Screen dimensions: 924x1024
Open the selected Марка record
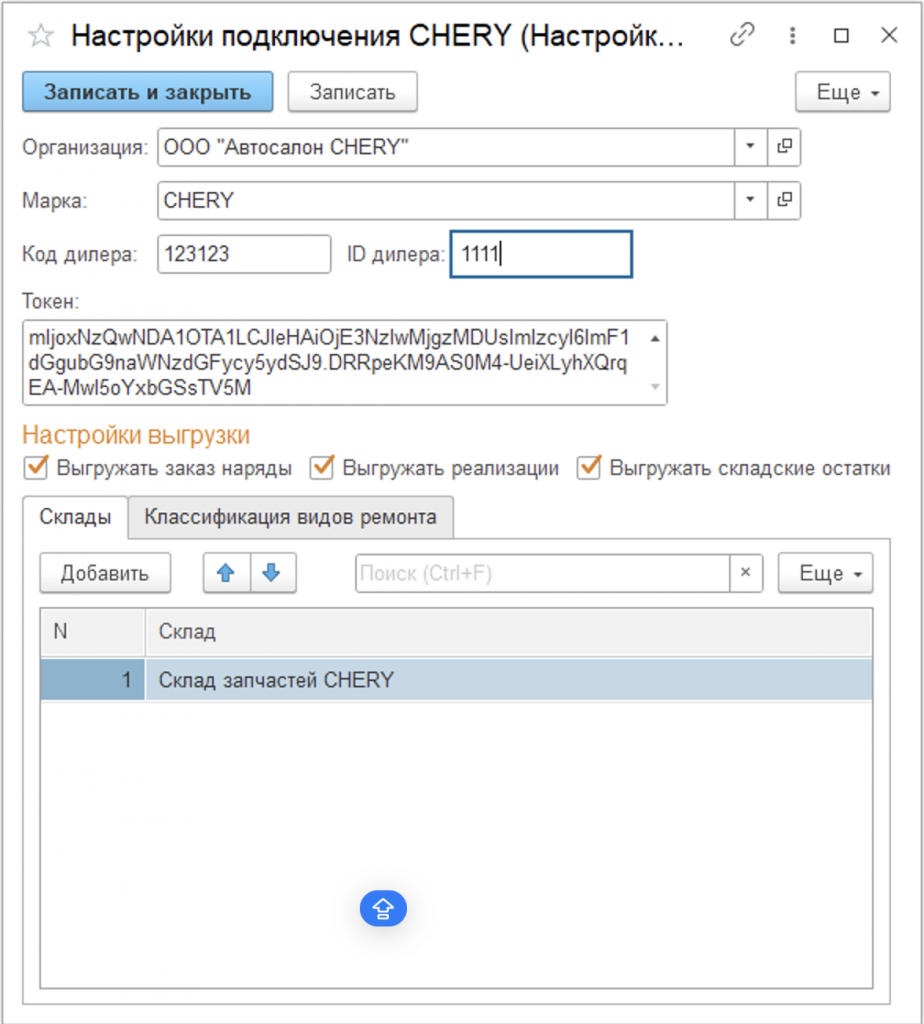[x=784, y=200]
